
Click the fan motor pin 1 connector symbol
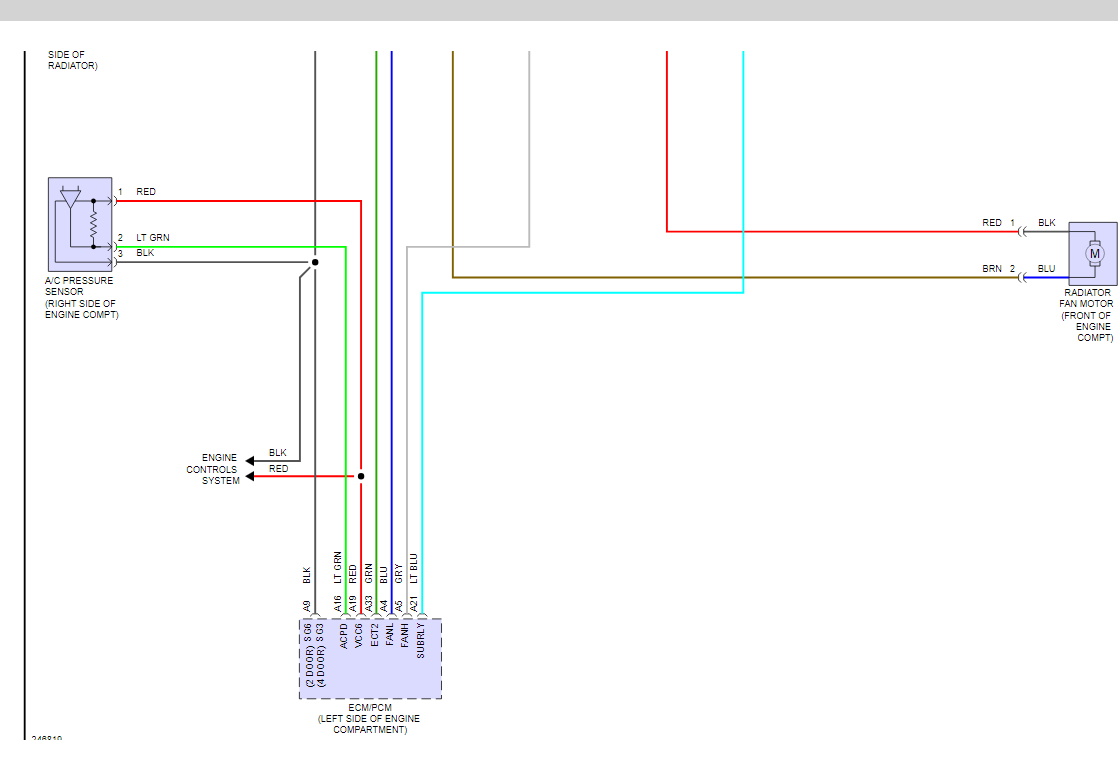click(x=1022, y=232)
